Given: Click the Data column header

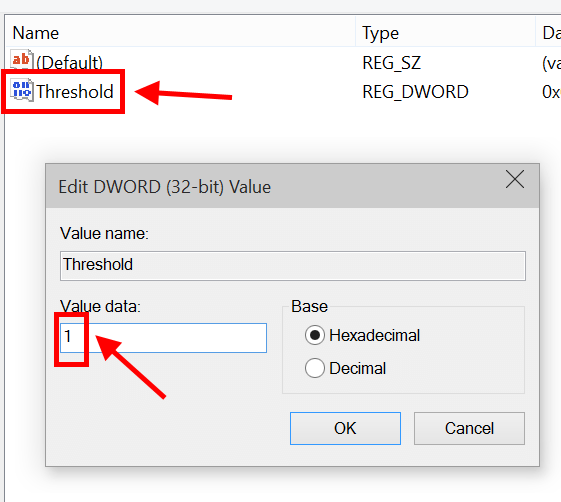Looking at the screenshot, I should 548,33.
